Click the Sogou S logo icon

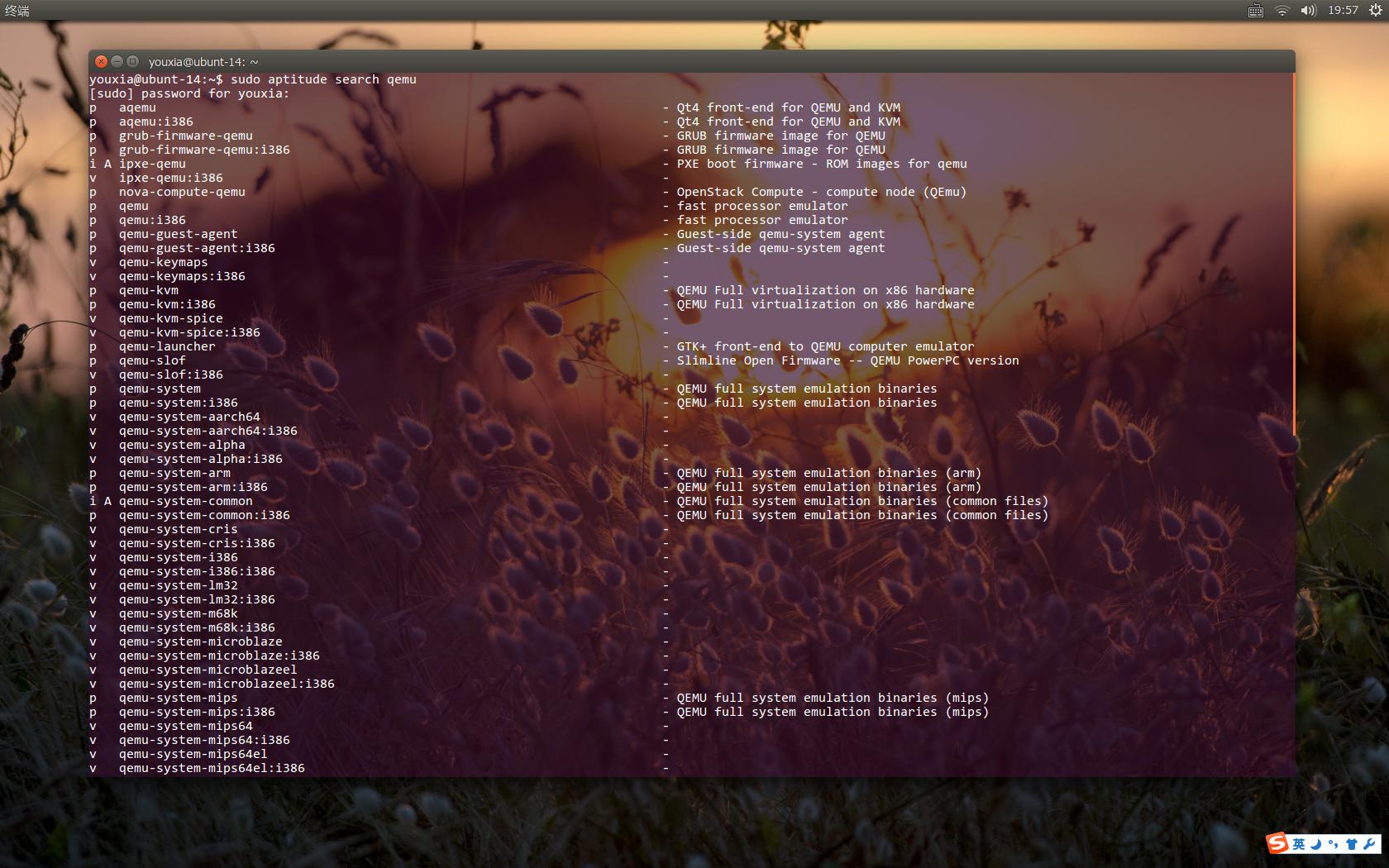pos(1278,843)
